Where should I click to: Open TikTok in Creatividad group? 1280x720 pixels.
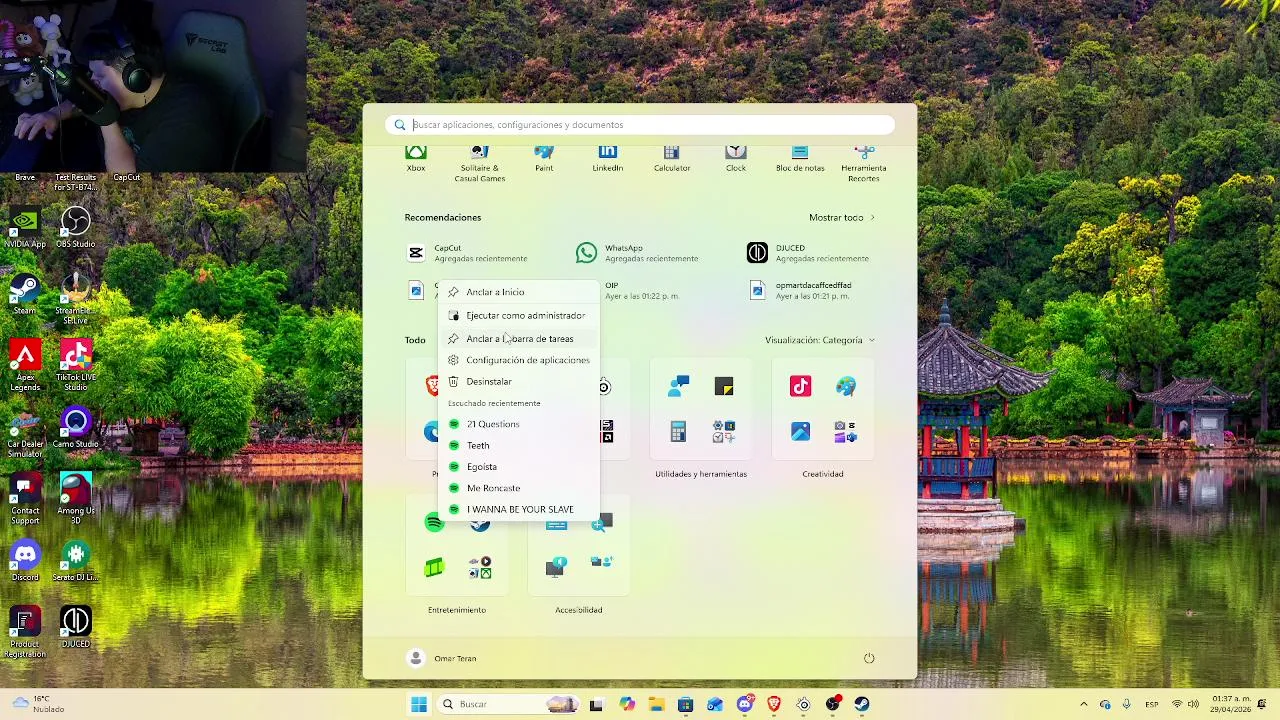coord(800,387)
